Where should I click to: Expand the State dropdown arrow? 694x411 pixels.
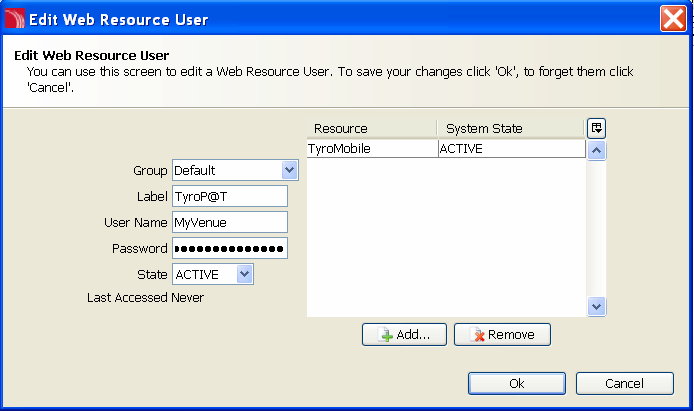(x=244, y=274)
